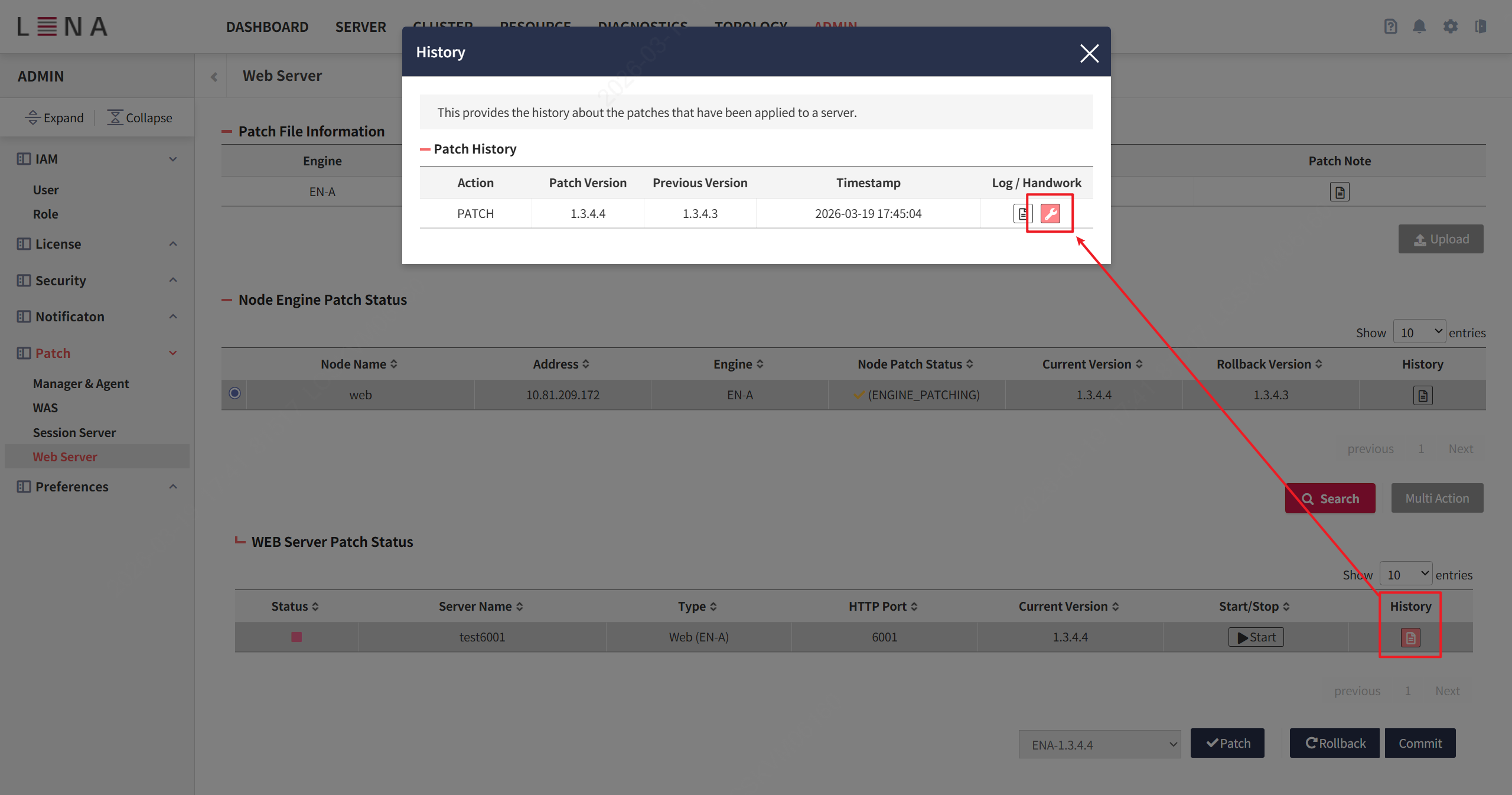Go to Next page of node table
Image resolution: width=1512 pixels, height=795 pixels.
1461,449
